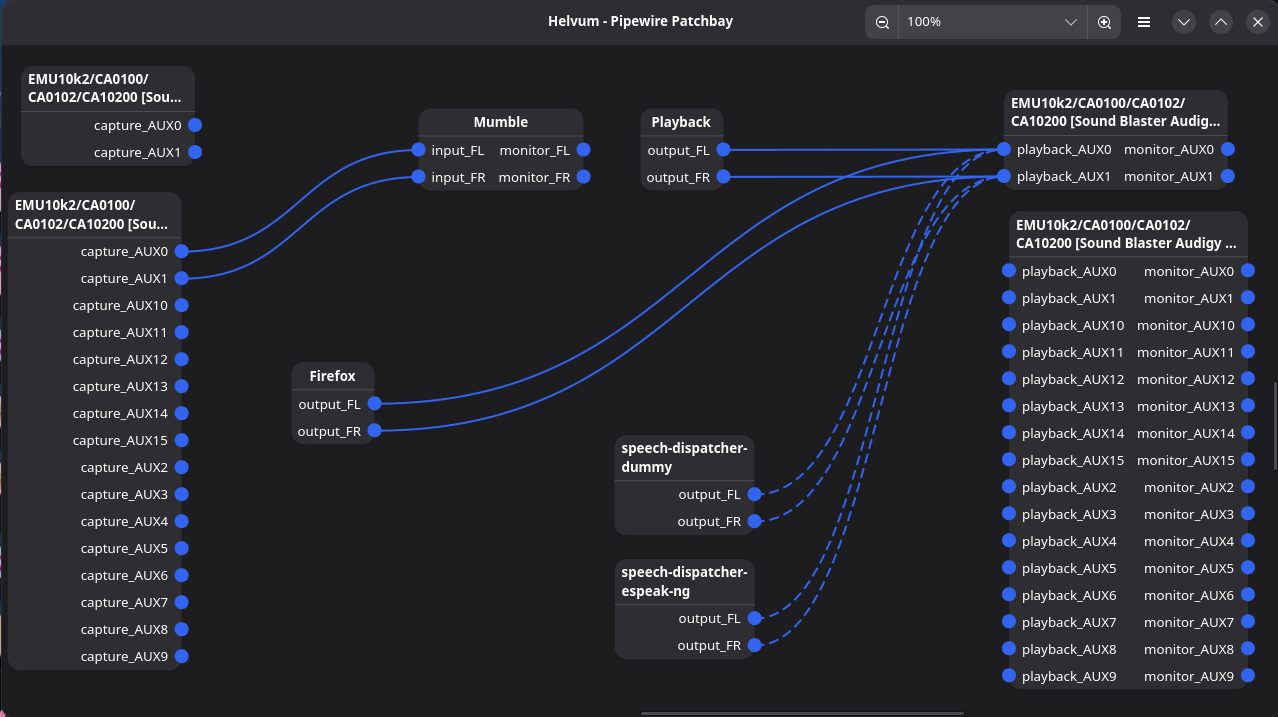1278x717 pixels.
Task: Click the window roll-down chevron button
Action: pyautogui.click(x=1184, y=22)
